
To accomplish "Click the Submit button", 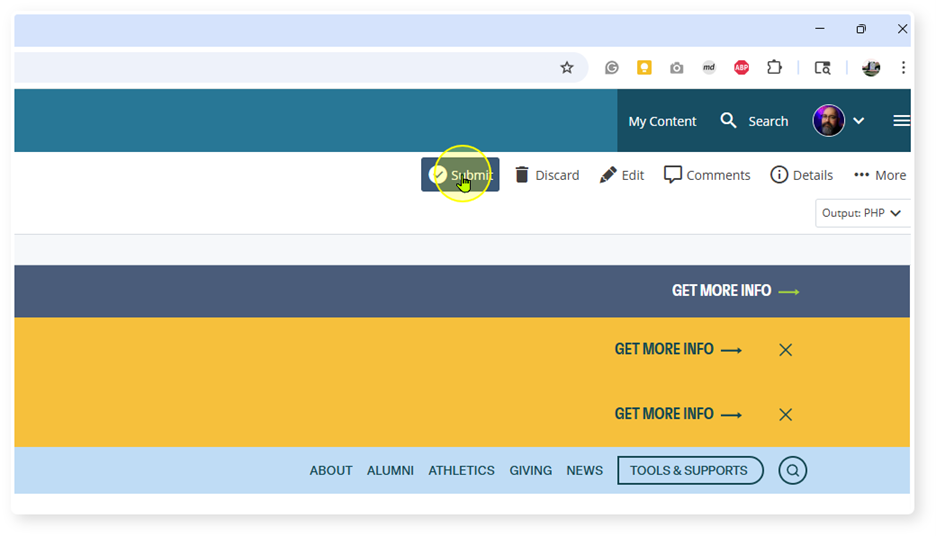I will [x=460, y=175].
